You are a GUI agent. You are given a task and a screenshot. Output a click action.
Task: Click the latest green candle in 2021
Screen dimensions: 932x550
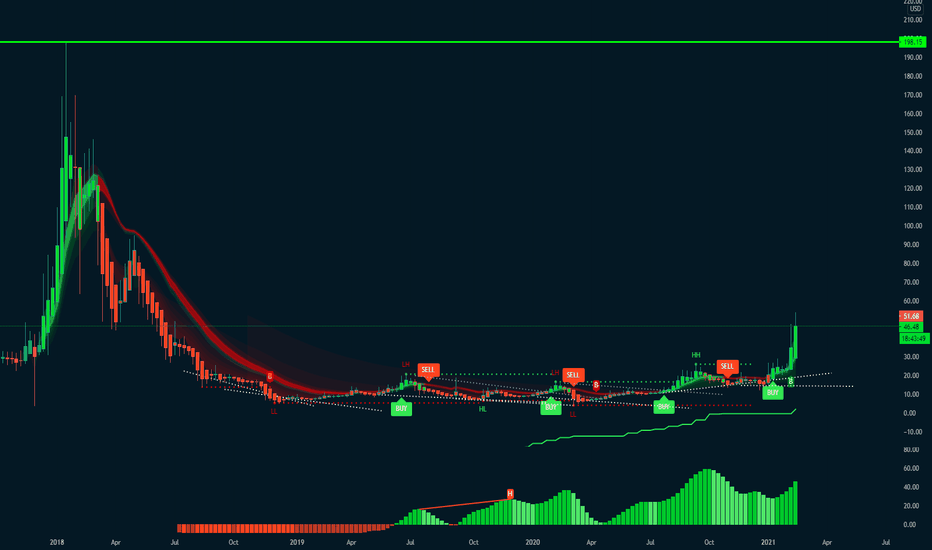pyautogui.click(x=795, y=341)
